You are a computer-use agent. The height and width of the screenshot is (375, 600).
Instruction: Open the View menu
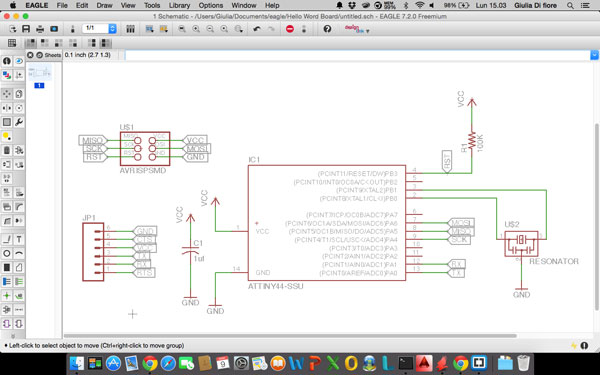(128, 5)
